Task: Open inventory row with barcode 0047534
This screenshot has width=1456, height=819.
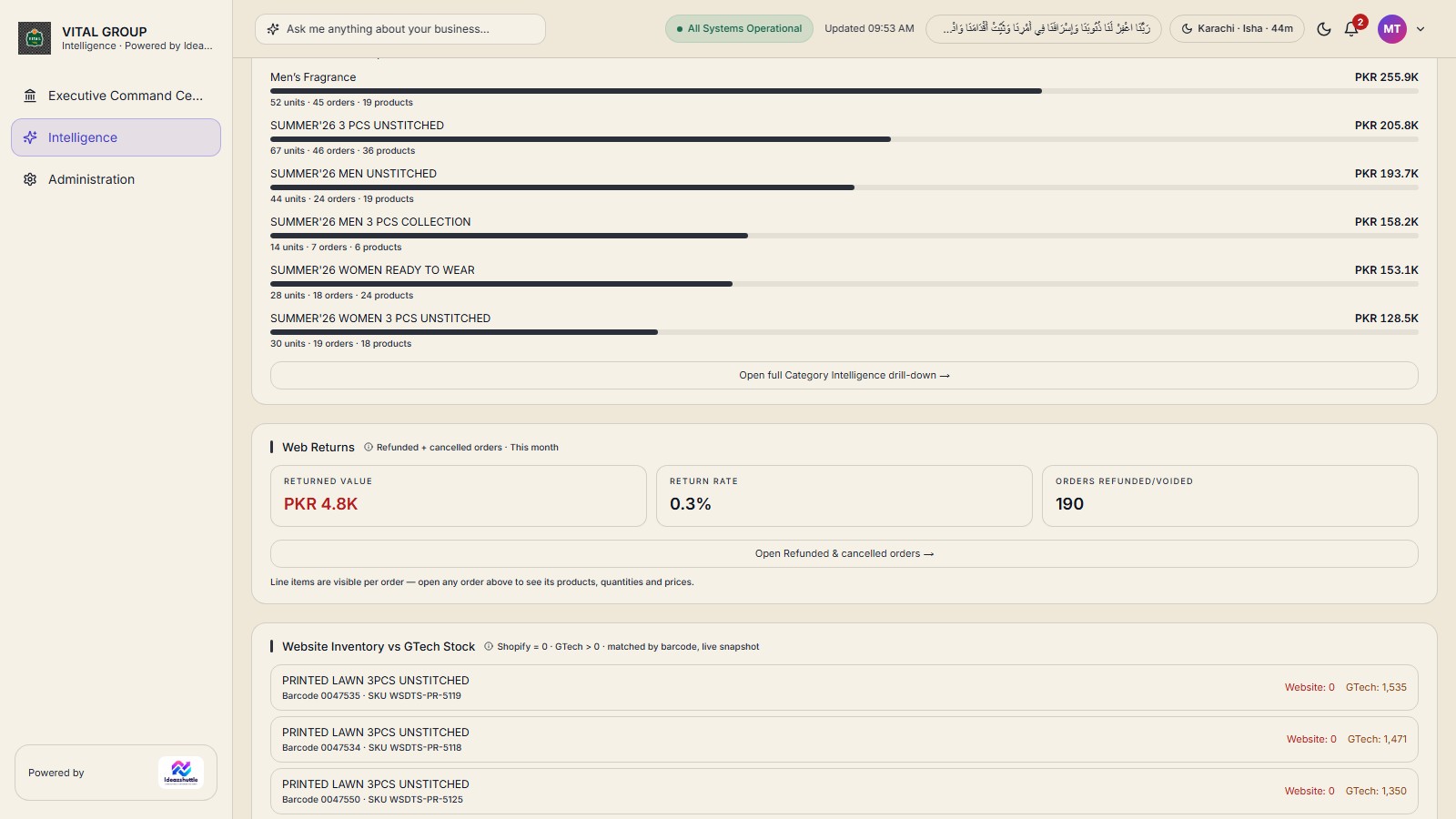Action: click(844, 739)
